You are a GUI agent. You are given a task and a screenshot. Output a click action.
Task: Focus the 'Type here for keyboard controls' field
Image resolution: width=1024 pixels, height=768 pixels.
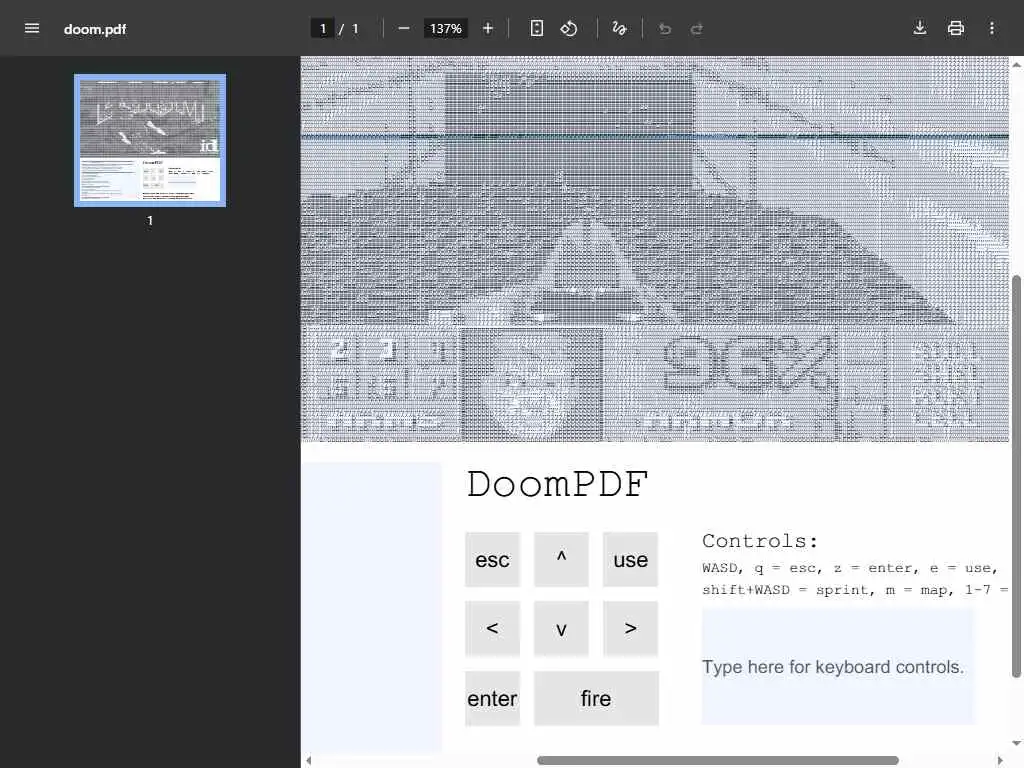(839, 667)
